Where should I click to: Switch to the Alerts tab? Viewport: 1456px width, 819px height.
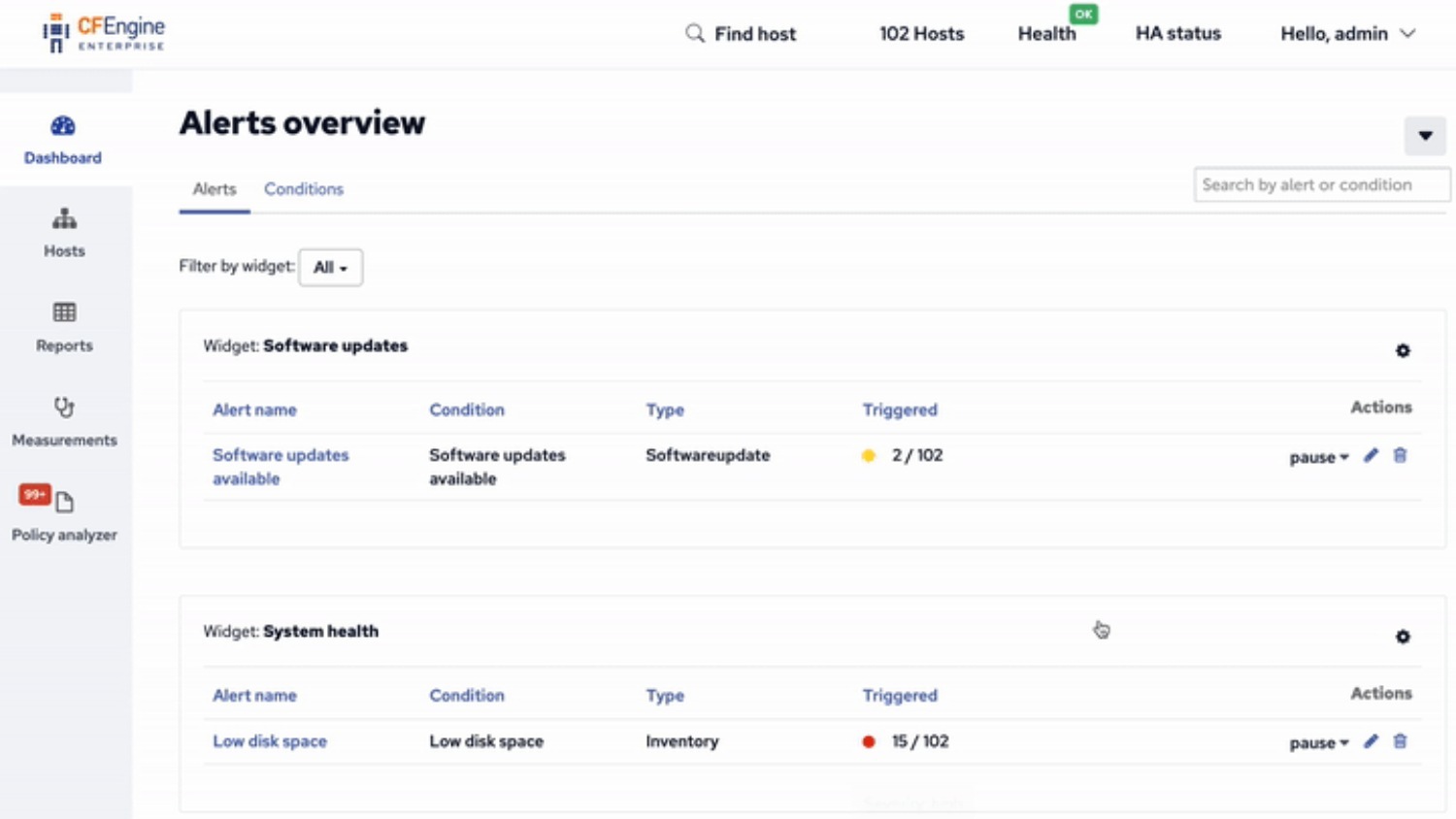tap(215, 189)
